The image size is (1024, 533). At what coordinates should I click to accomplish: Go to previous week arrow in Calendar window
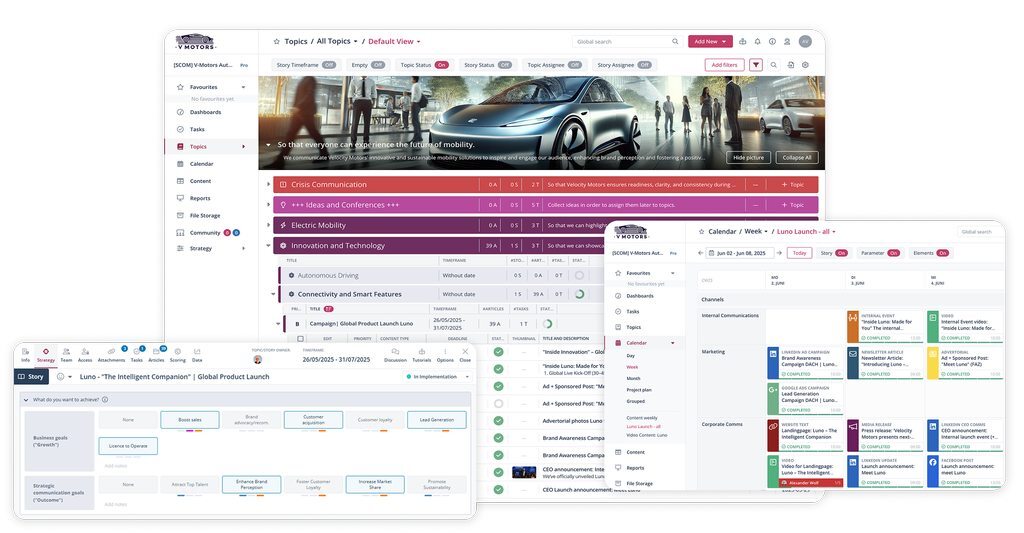(701, 253)
